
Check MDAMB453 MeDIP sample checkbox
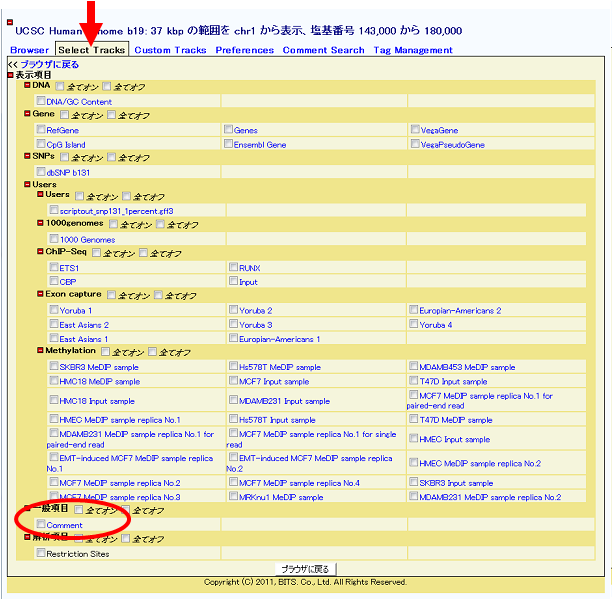pyautogui.click(x=414, y=366)
